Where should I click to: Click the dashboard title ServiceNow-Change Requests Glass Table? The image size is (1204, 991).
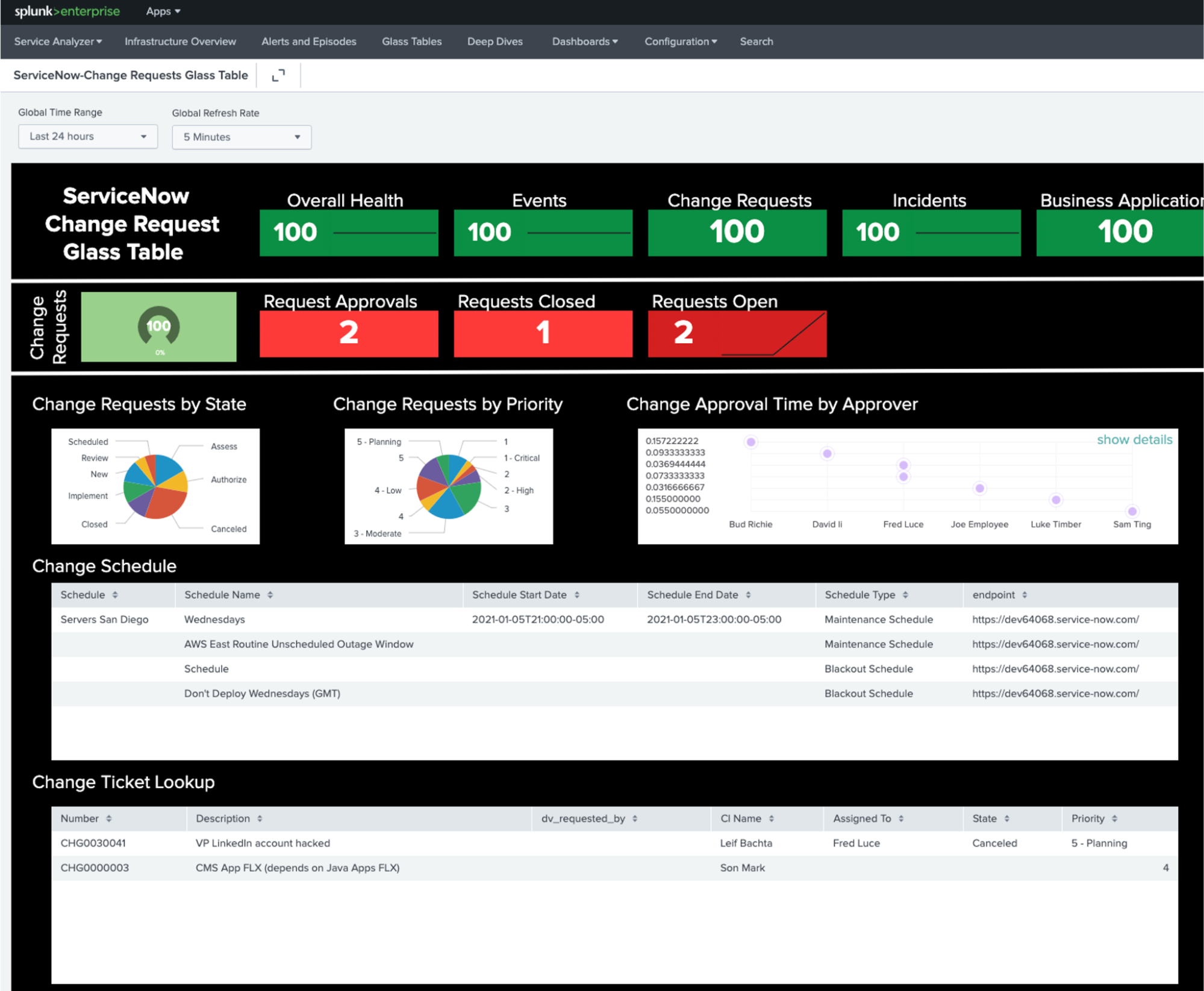pos(131,75)
